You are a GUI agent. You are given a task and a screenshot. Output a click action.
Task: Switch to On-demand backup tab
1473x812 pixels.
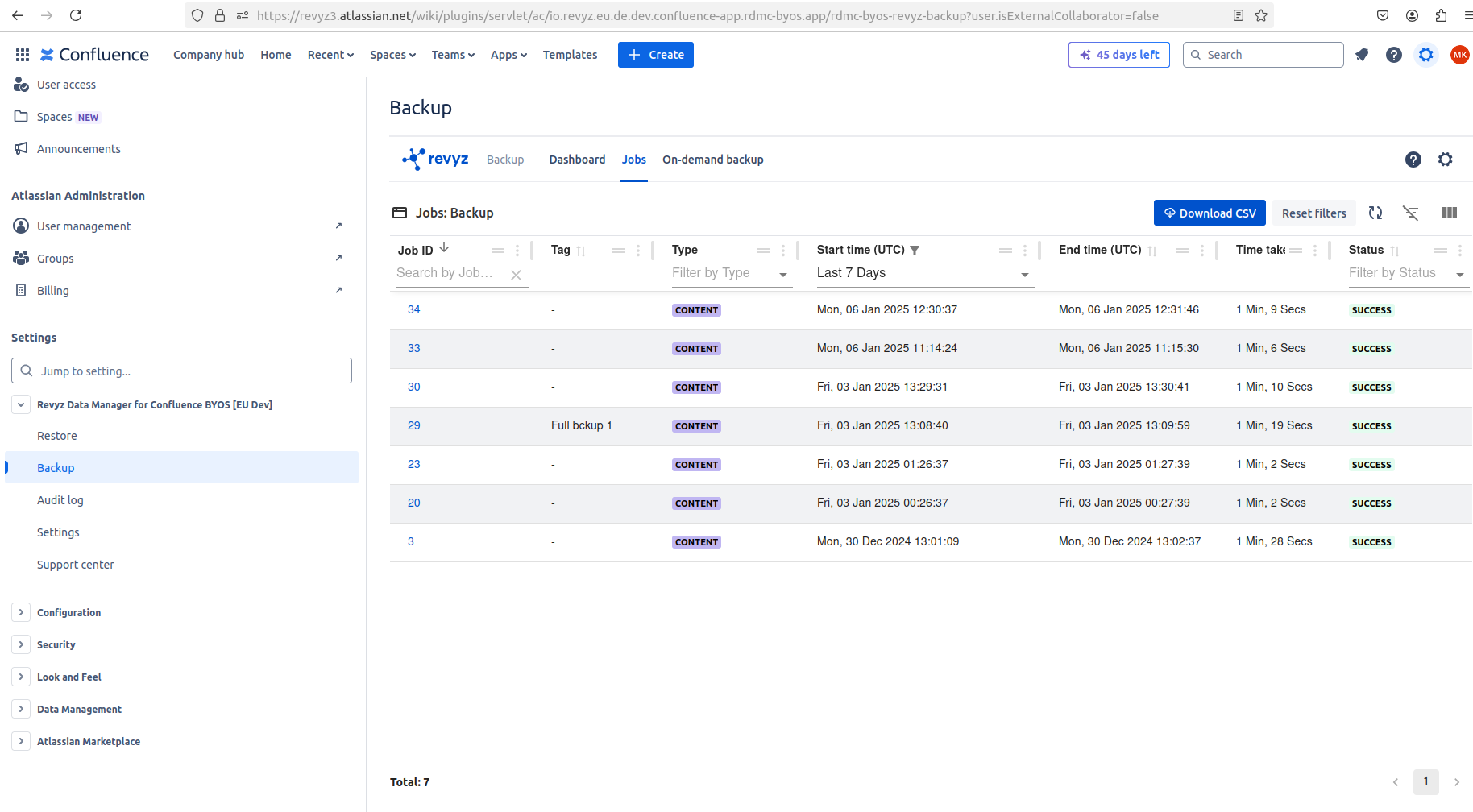(713, 159)
